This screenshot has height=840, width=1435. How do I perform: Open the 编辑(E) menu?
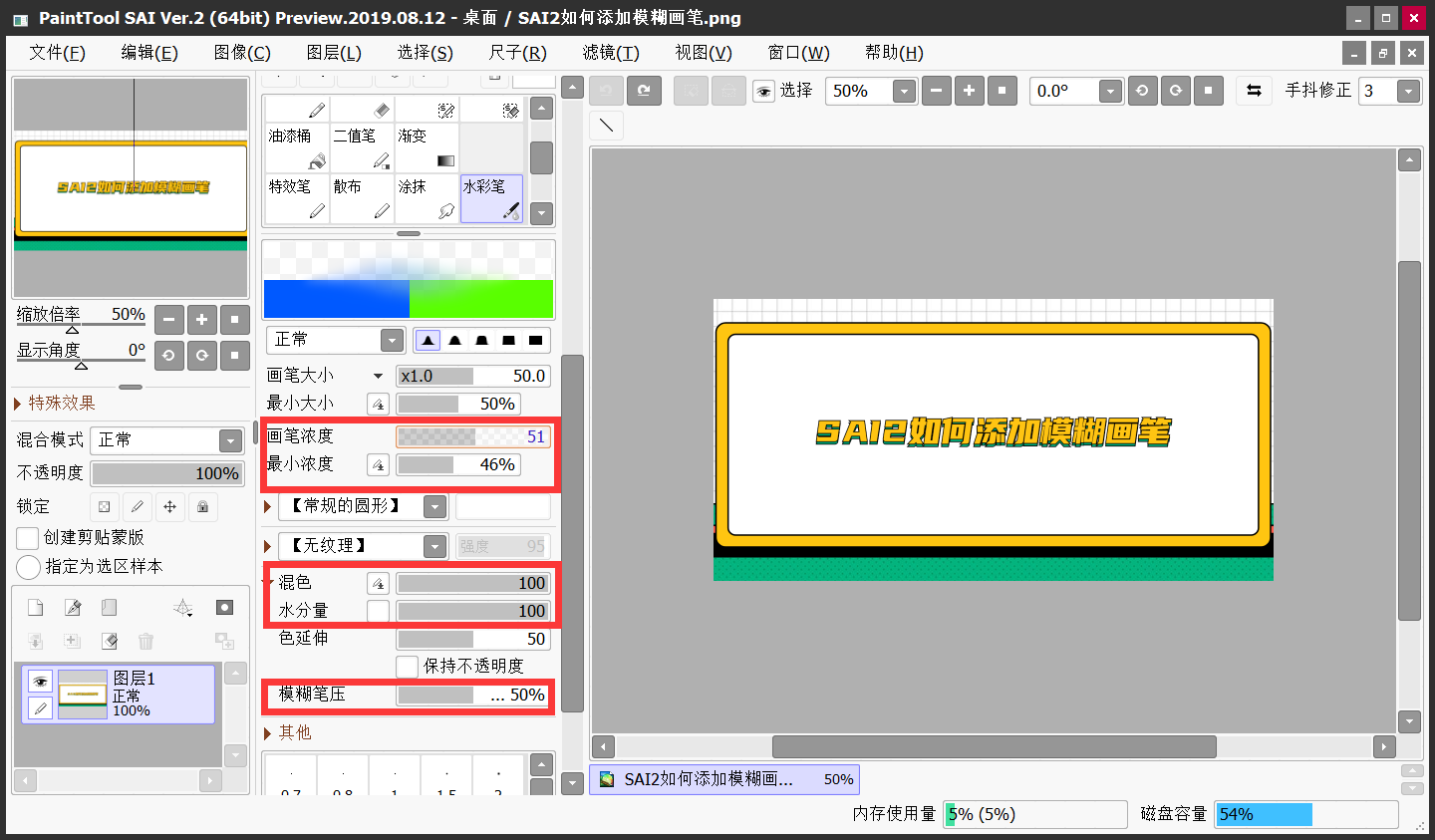[149, 53]
